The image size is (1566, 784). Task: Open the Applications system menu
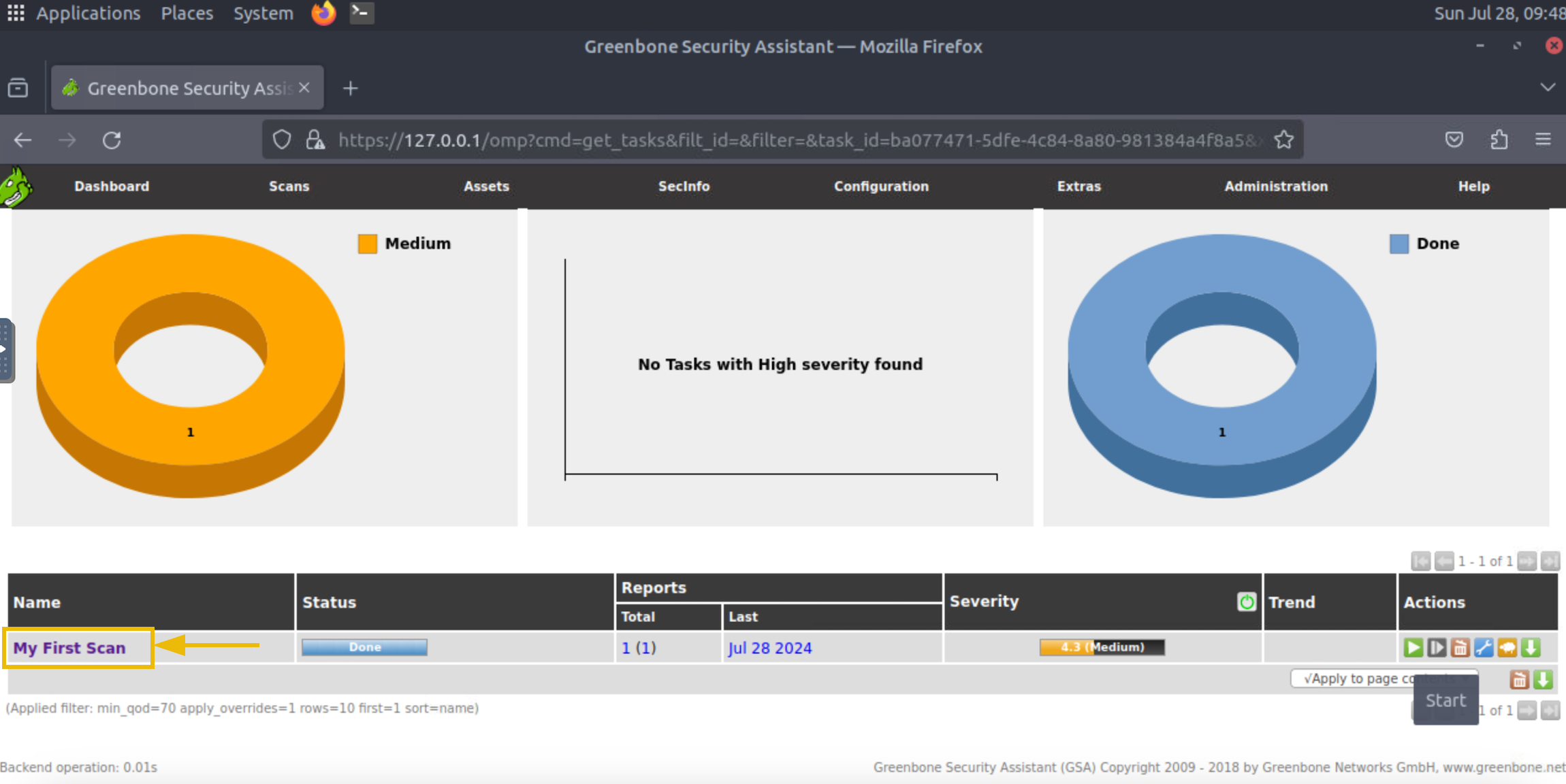88,14
